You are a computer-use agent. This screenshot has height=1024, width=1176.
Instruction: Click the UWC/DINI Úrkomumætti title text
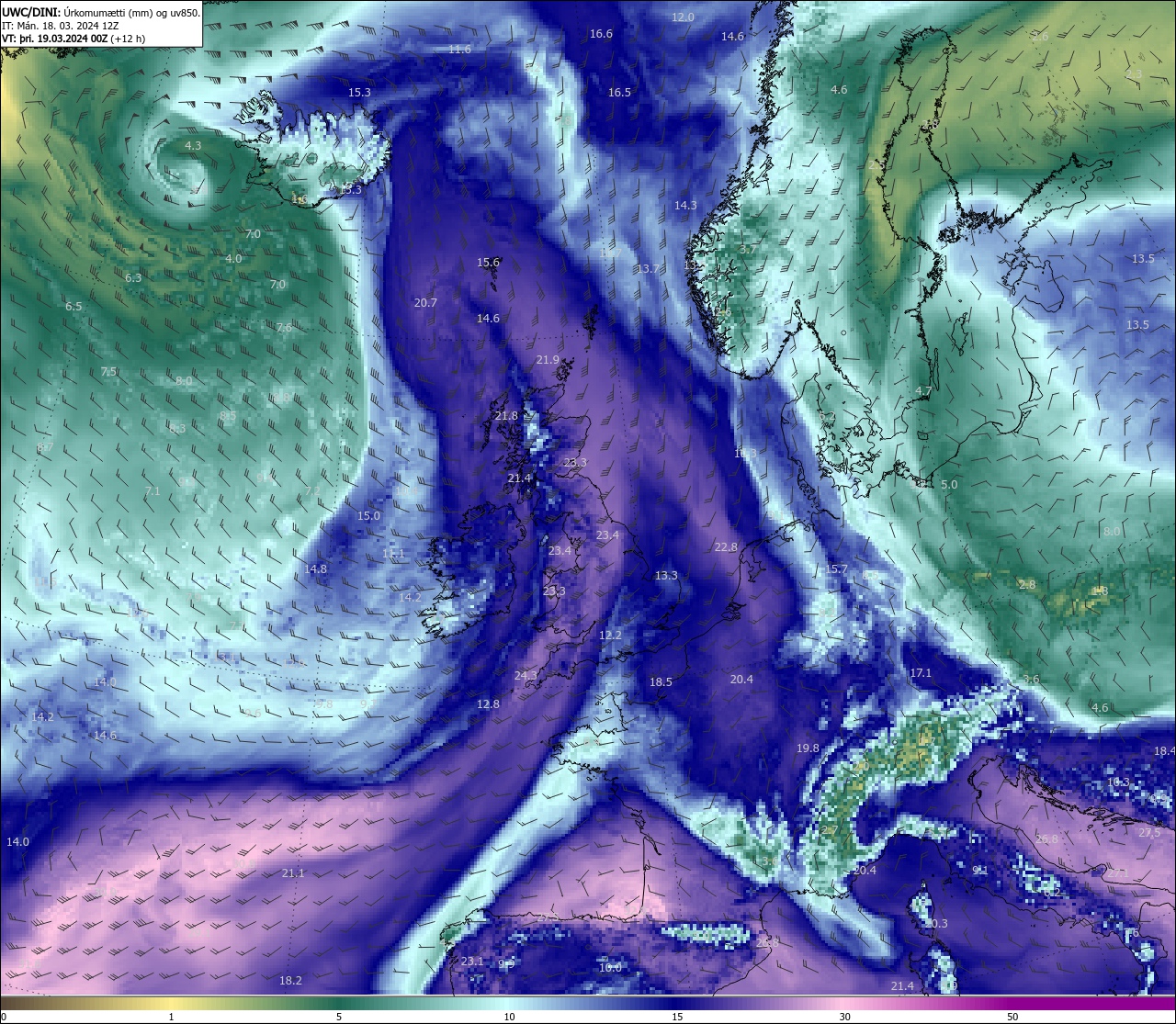click(101, 12)
